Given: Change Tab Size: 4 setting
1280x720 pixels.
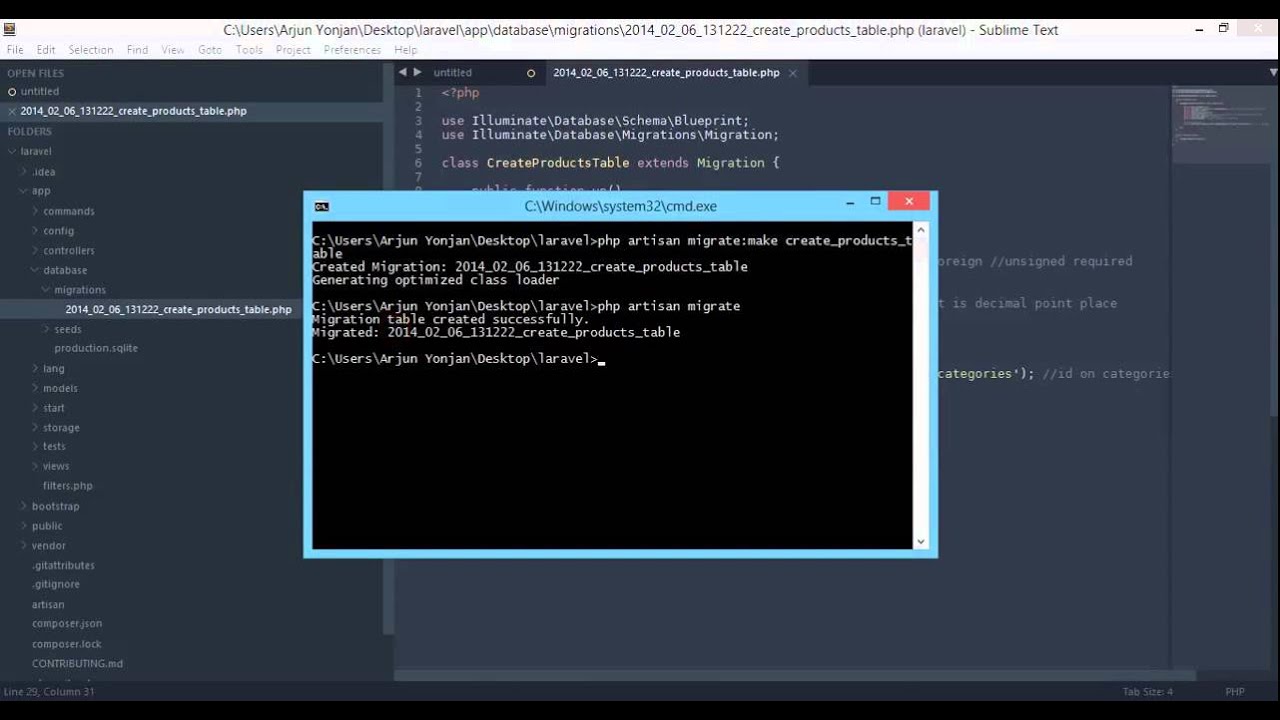Looking at the screenshot, I should pyautogui.click(x=1147, y=691).
